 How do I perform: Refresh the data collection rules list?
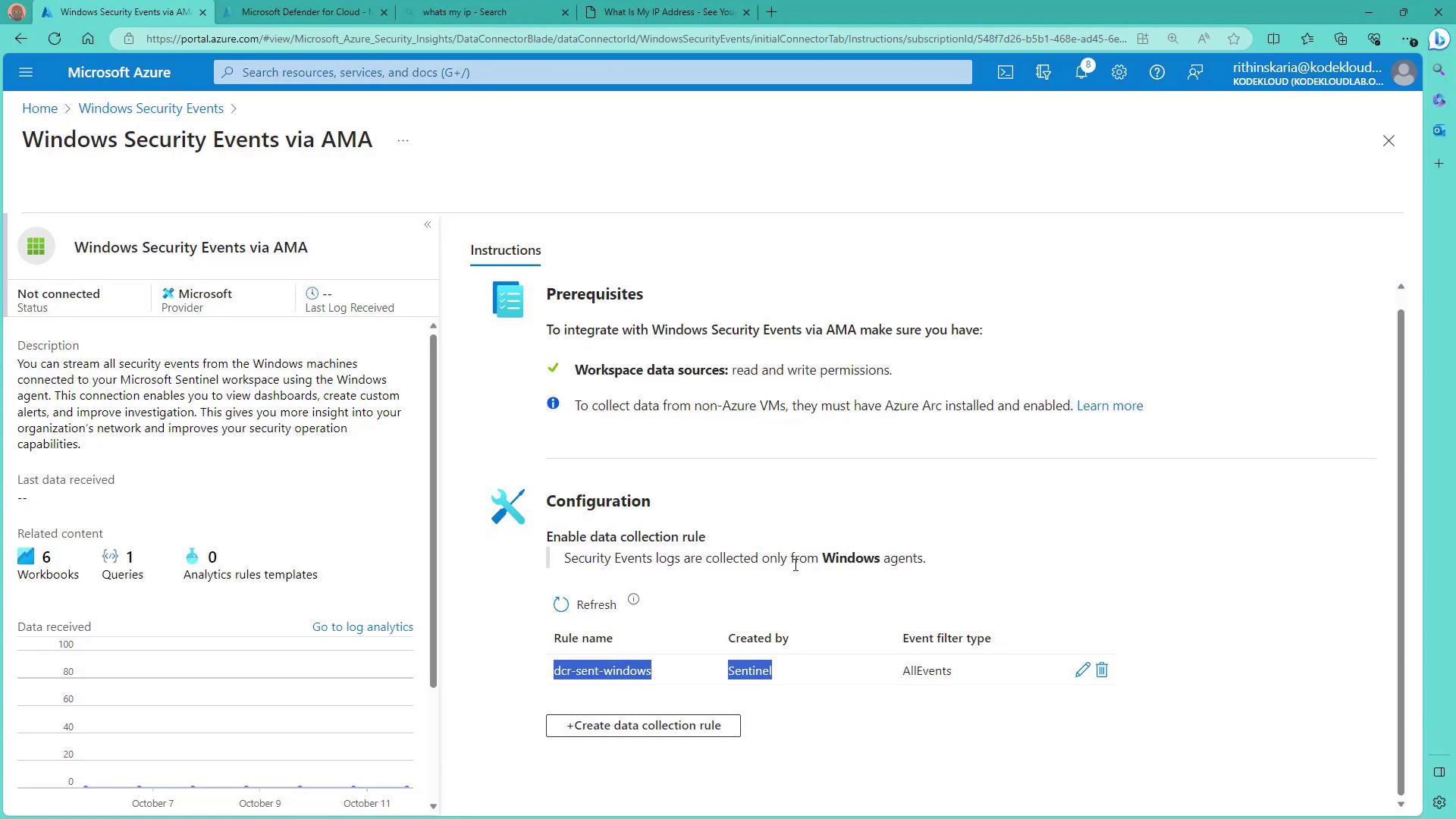tap(585, 605)
